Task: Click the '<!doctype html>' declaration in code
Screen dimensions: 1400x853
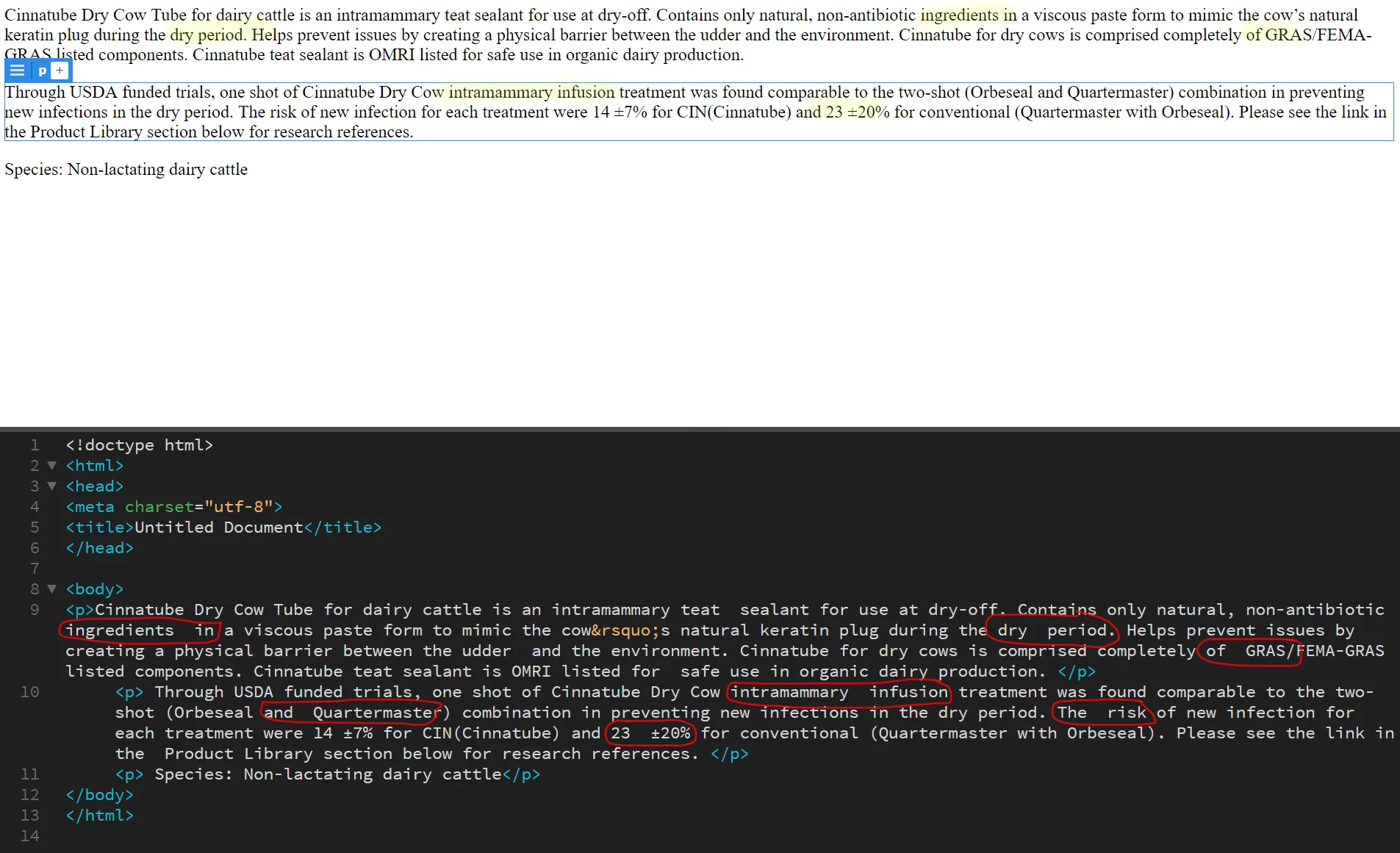Action: tap(140, 445)
